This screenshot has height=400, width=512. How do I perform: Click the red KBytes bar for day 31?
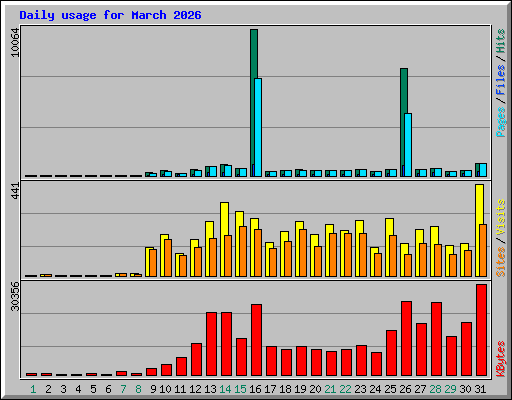[x=481, y=330]
